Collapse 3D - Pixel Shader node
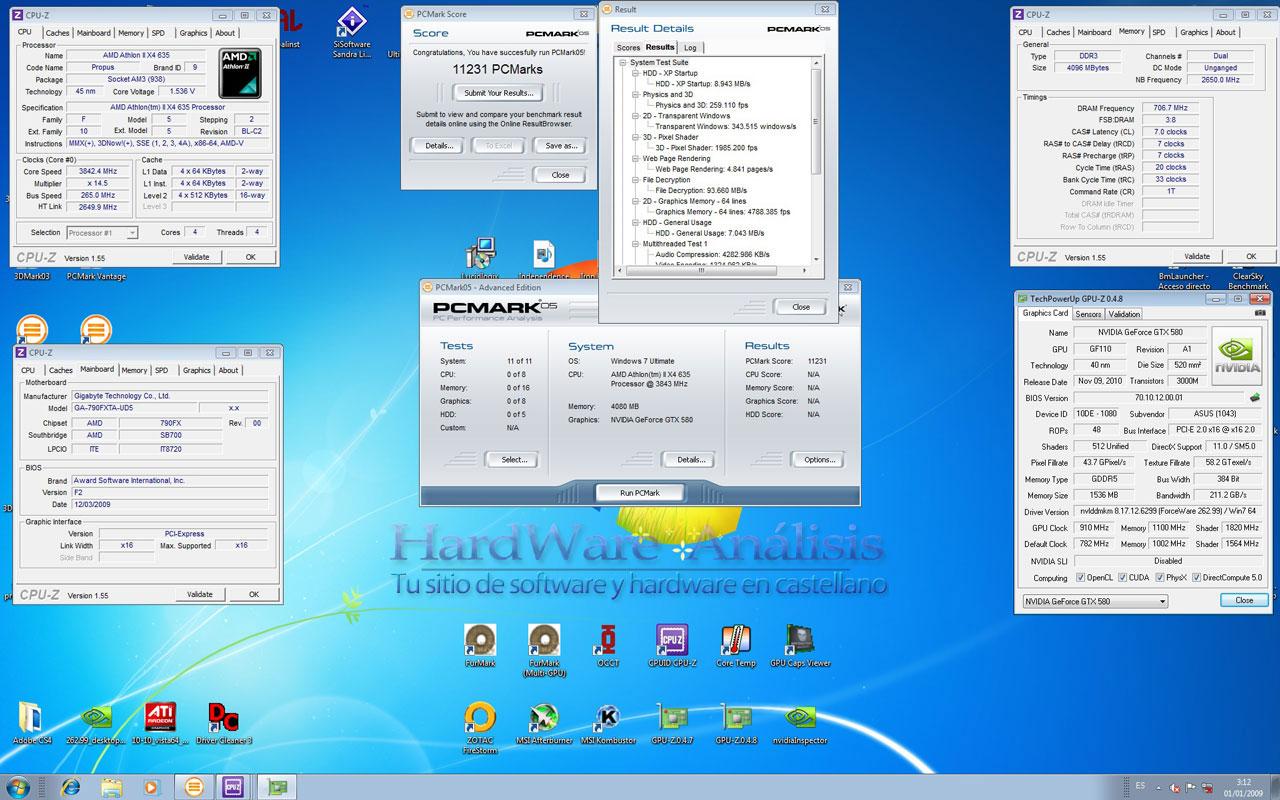The image size is (1280, 800). click(635, 137)
